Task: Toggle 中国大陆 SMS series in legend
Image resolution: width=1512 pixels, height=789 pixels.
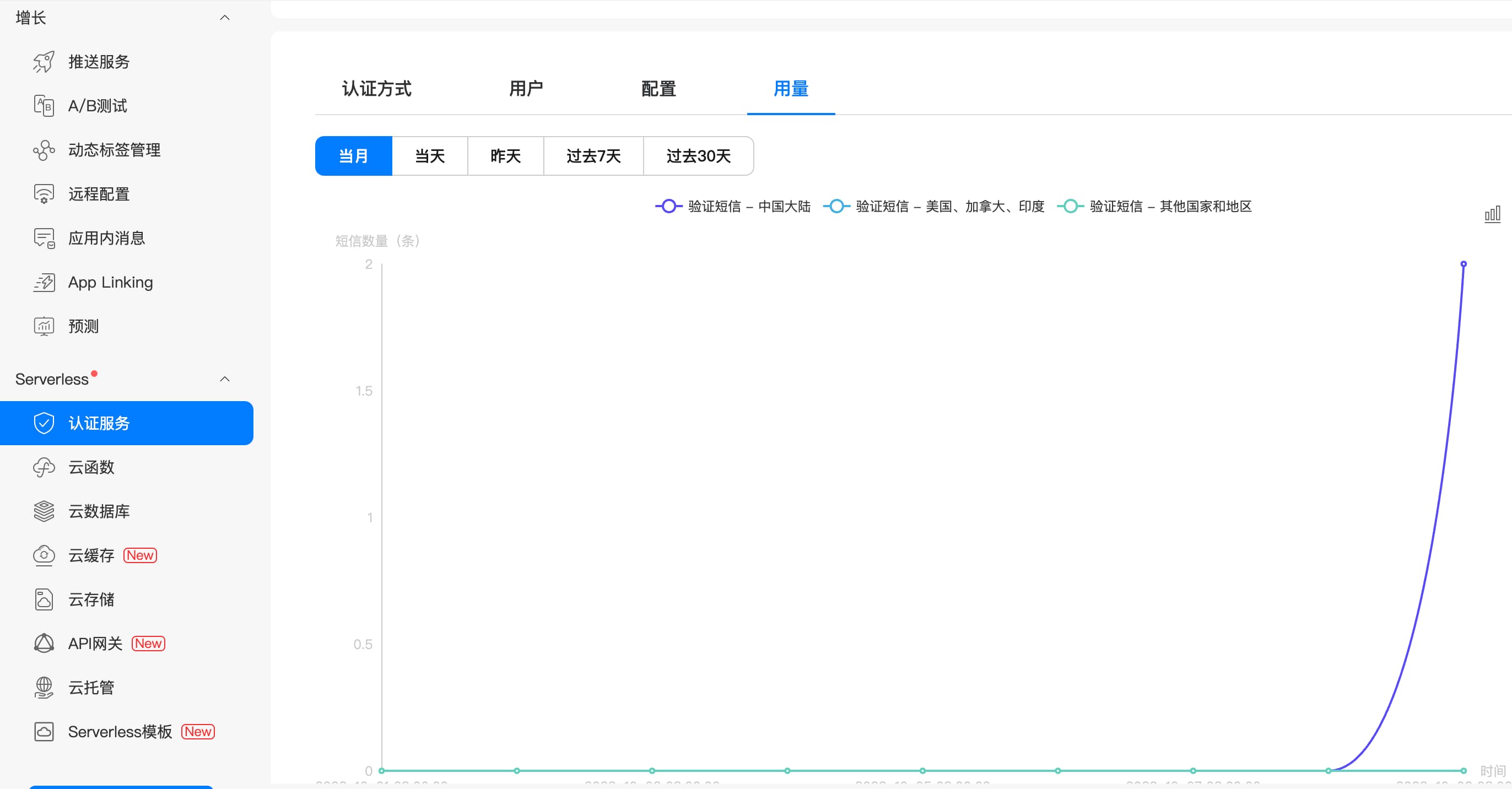Action: tap(733, 207)
